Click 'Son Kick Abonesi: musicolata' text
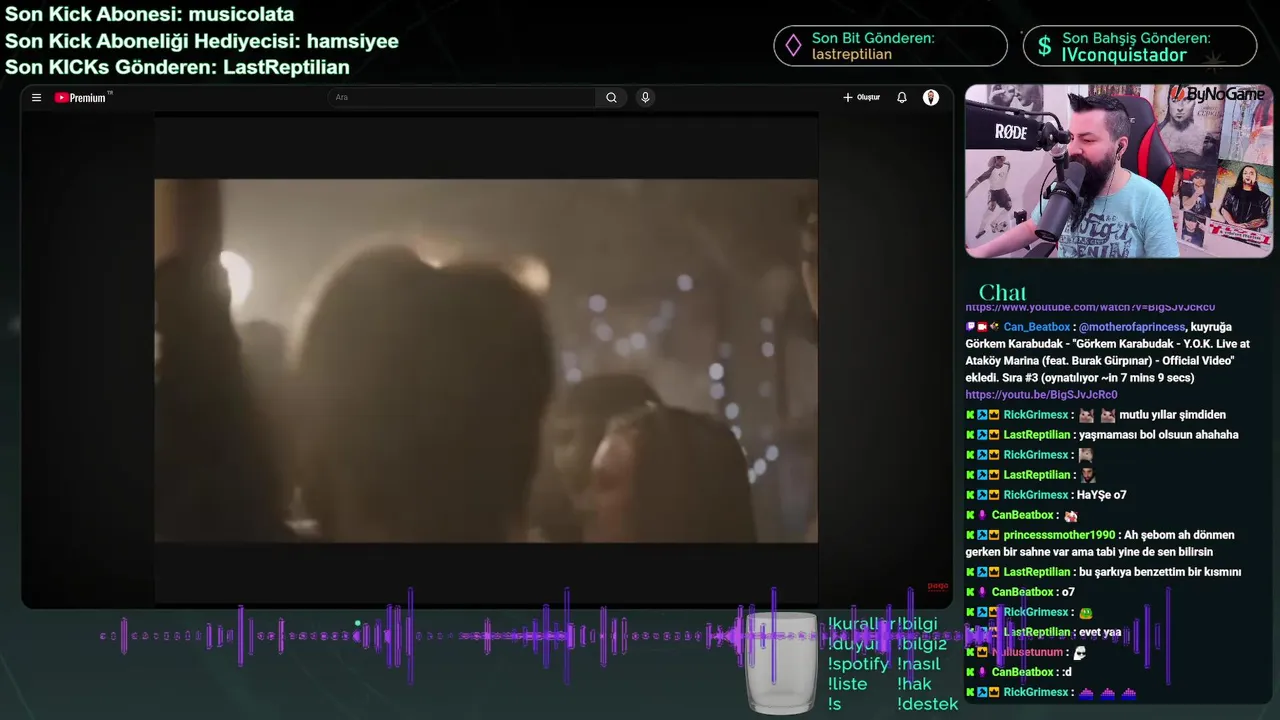Screen dimensions: 1280x720 [x=150, y=14]
